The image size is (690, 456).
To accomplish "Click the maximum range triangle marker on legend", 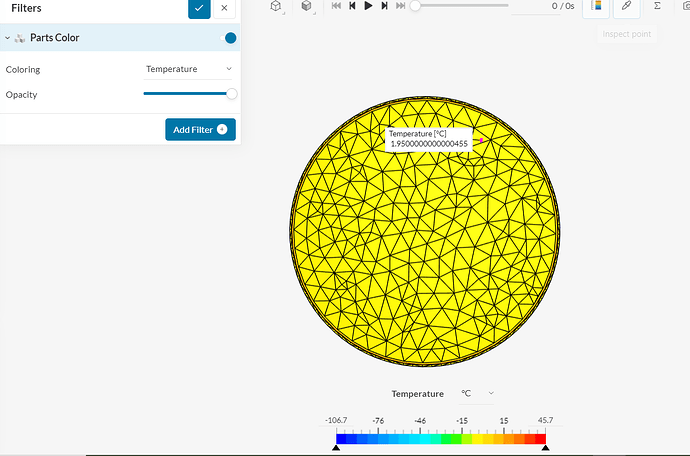I will 545,448.
